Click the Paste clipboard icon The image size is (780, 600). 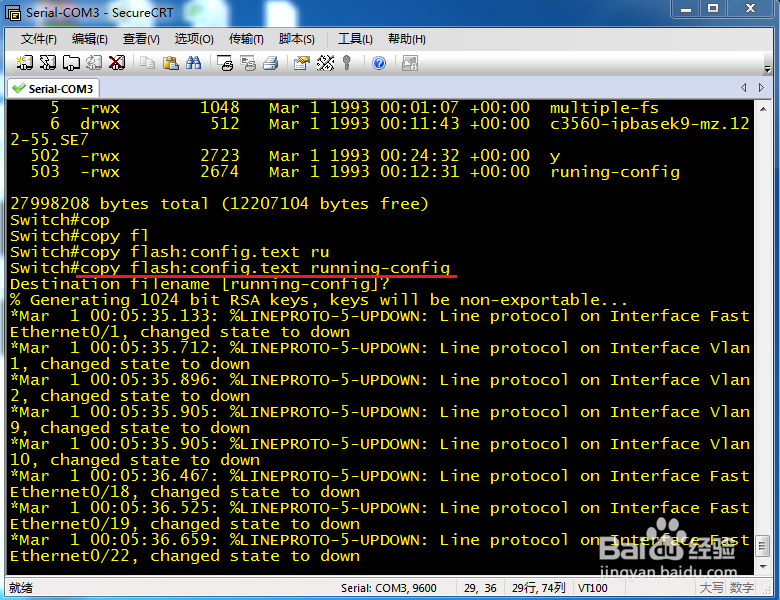click(171, 63)
